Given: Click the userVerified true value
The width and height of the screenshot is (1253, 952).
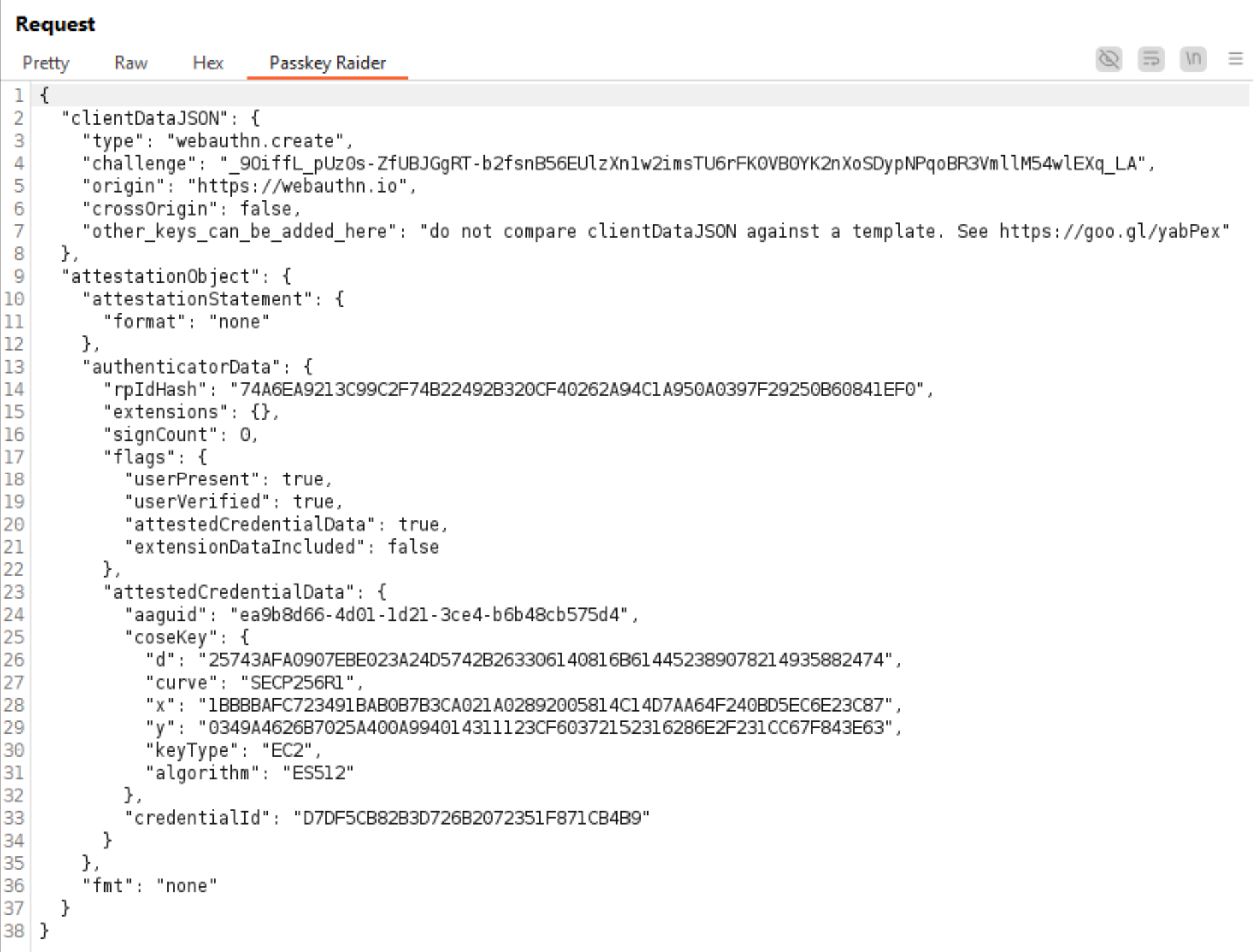Looking at the screenshot, I should pyautogui.click(x=313, y=502).
